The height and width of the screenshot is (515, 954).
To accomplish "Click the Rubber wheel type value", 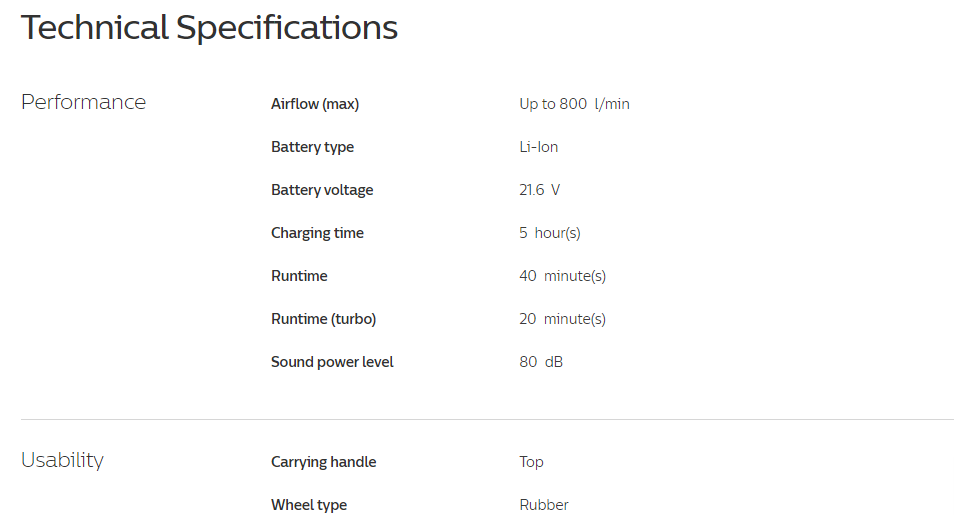I will (x=543, y=505).
